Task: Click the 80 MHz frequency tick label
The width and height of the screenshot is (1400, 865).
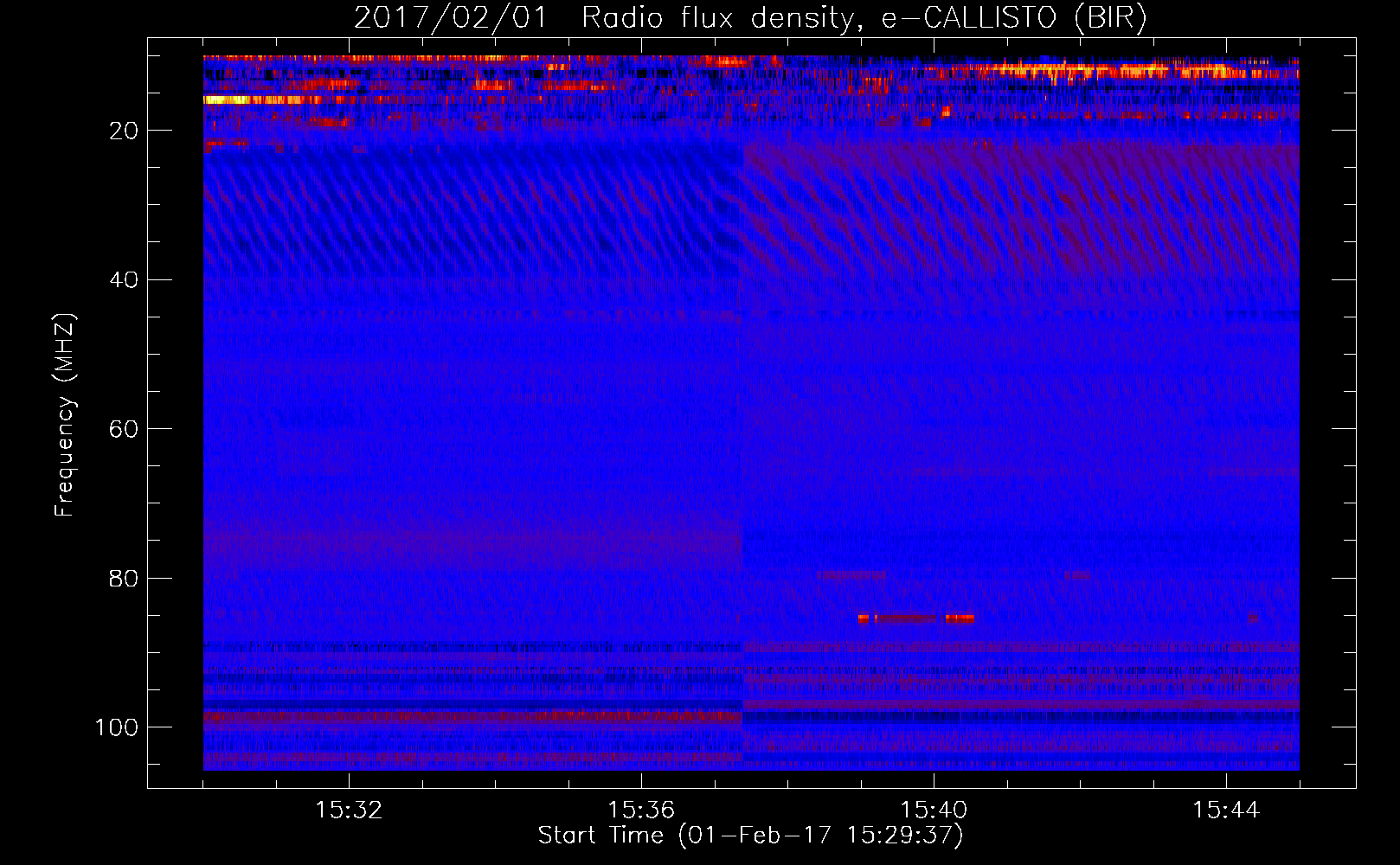Action: 124,578
